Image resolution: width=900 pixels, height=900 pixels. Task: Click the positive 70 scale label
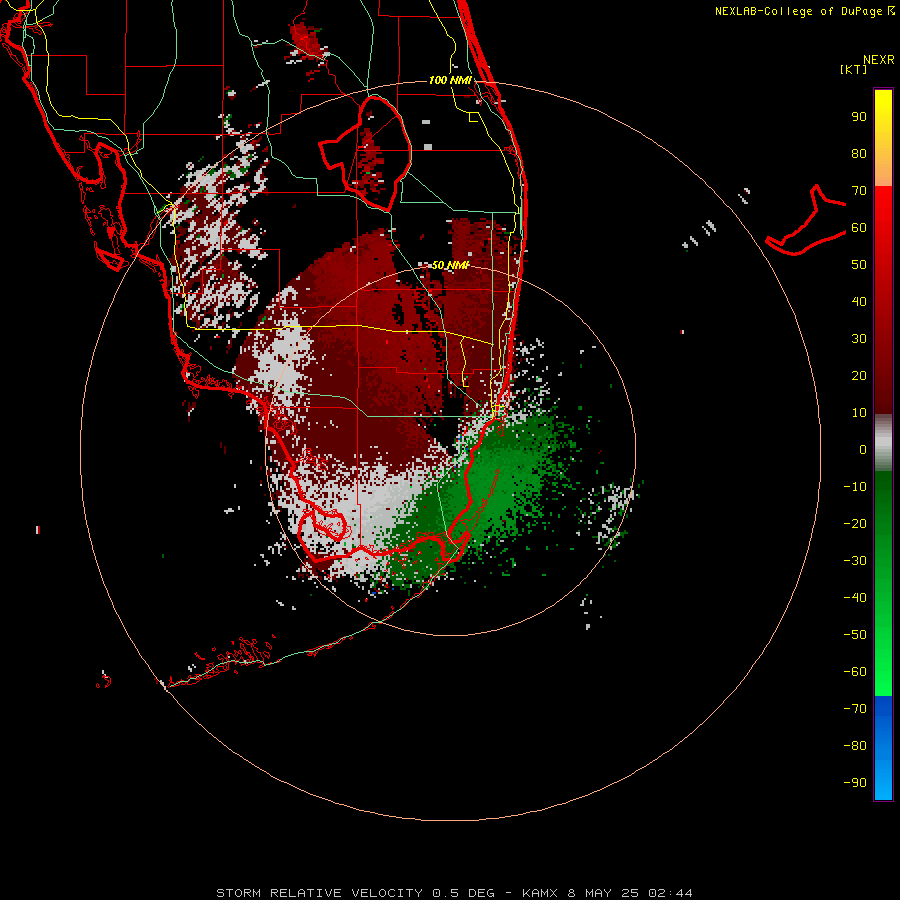[x=859, y=191]
